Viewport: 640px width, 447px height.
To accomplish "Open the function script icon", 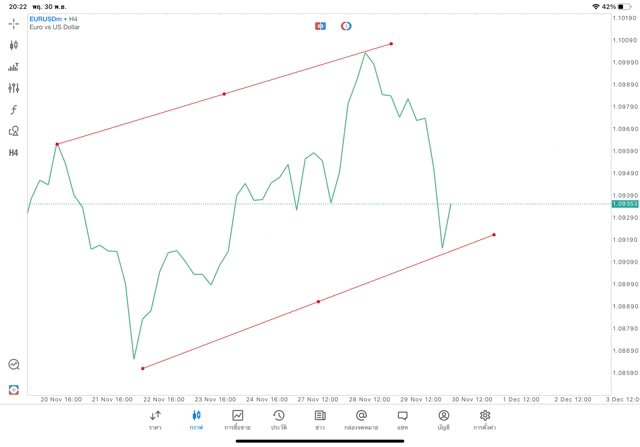I will click(14, 110).
